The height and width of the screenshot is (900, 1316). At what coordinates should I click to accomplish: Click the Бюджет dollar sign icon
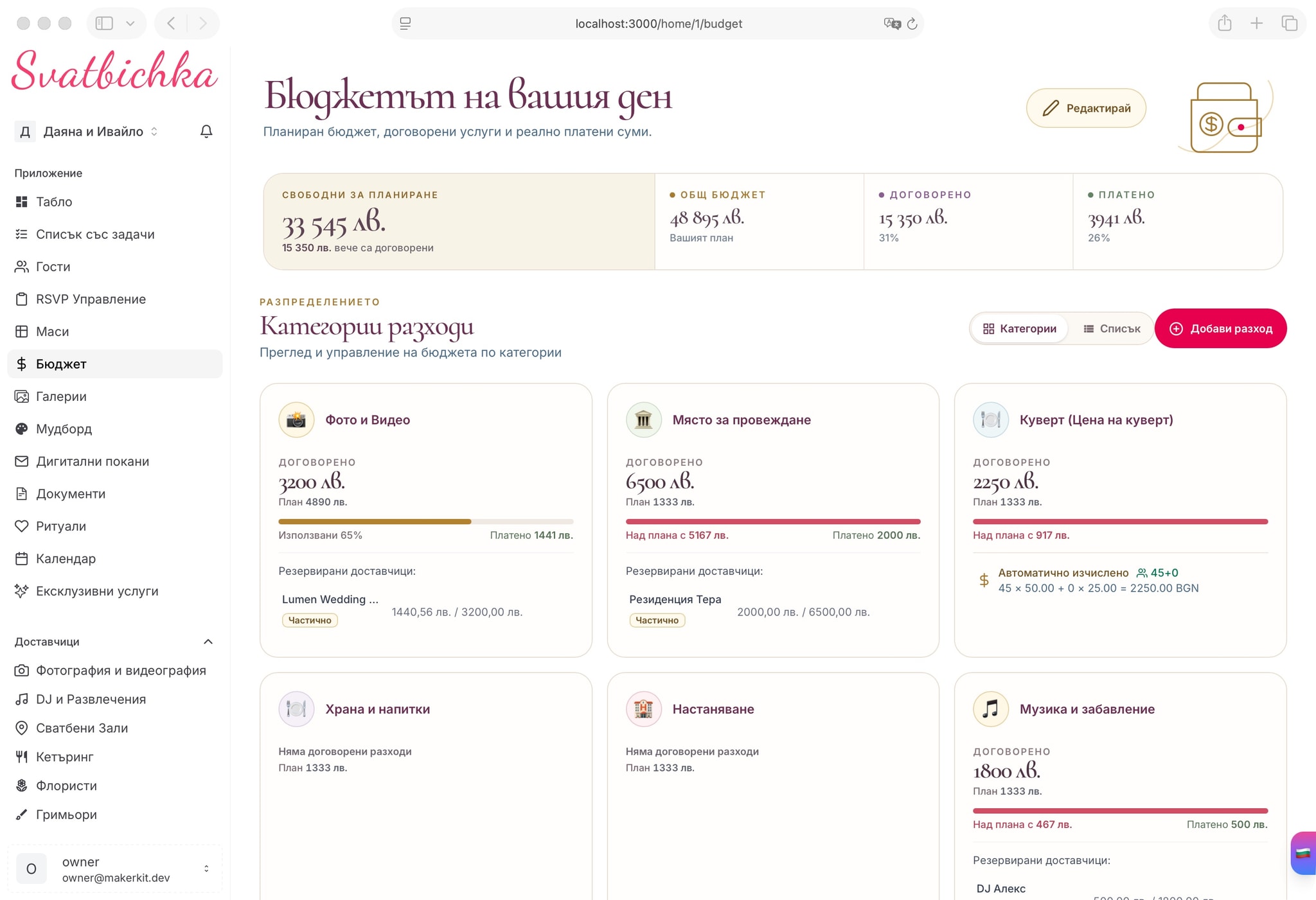[22, 364]
